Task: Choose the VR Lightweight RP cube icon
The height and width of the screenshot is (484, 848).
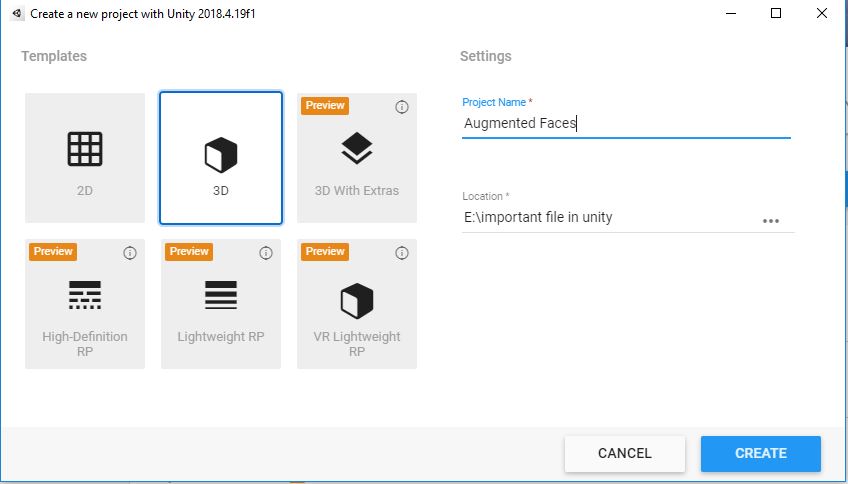Action: (x=357, y=301)
